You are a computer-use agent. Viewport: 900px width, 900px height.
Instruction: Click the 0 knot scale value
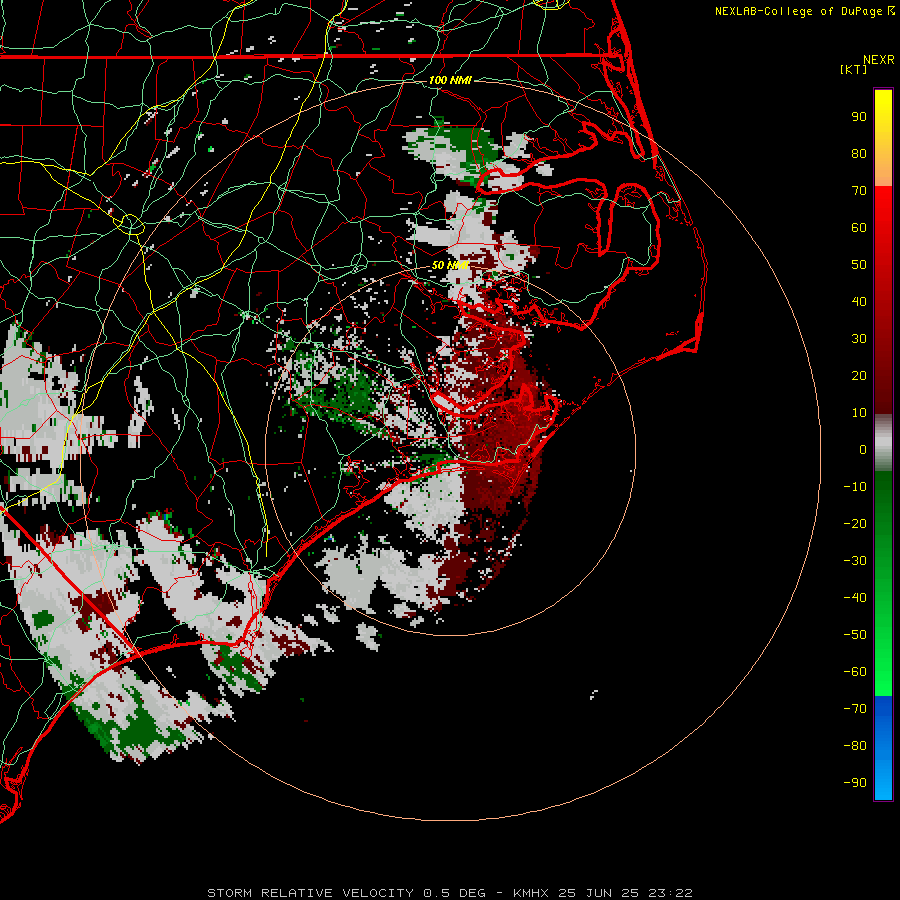pyautogui.click(x=863, y=449)
